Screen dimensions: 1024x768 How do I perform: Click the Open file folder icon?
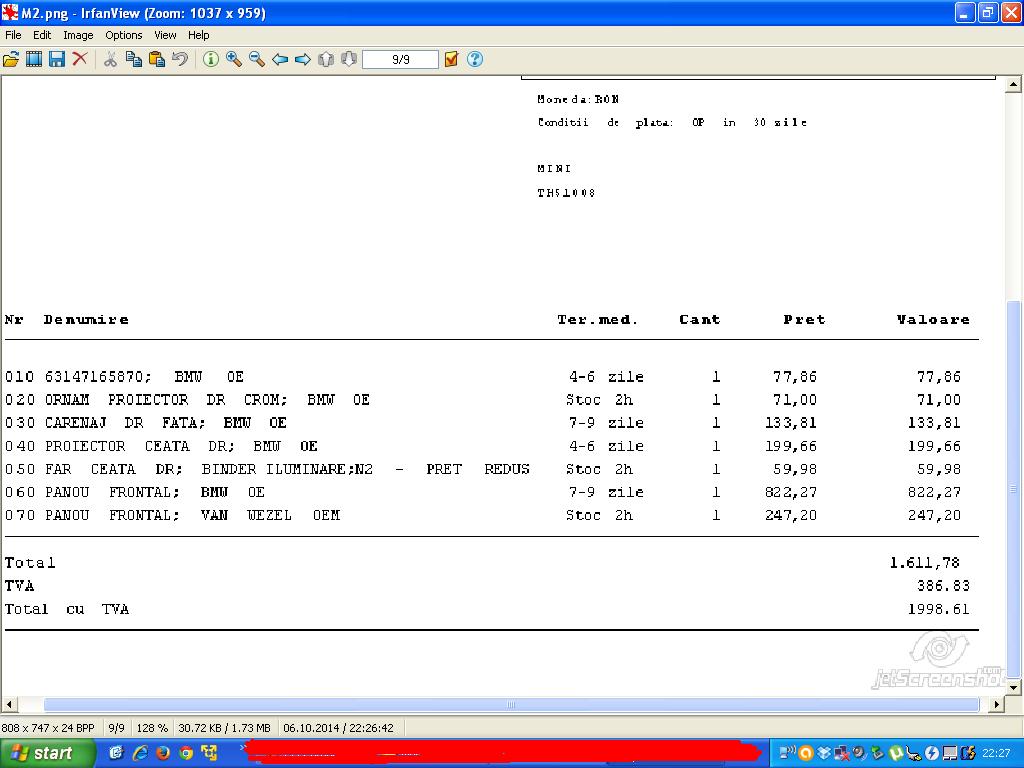11,60
